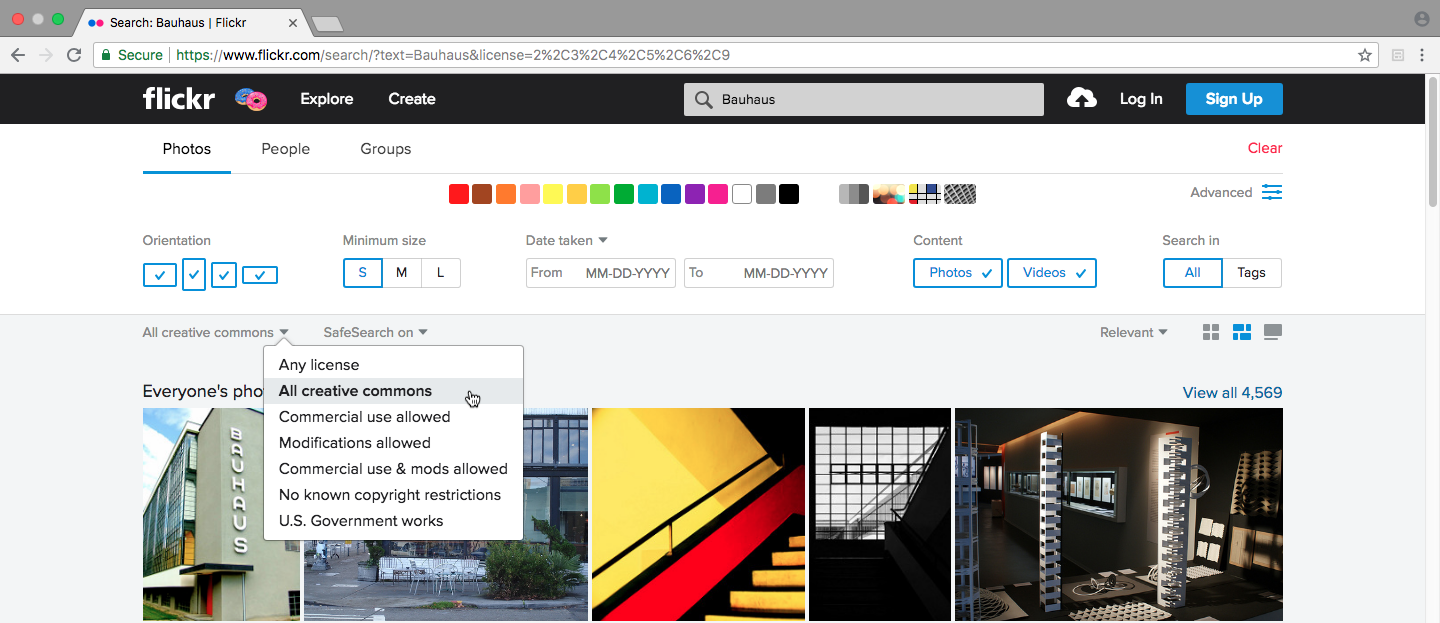Open the Advanced filter settings icon
Screen dimensions: 1440x623
(1271, 192)
